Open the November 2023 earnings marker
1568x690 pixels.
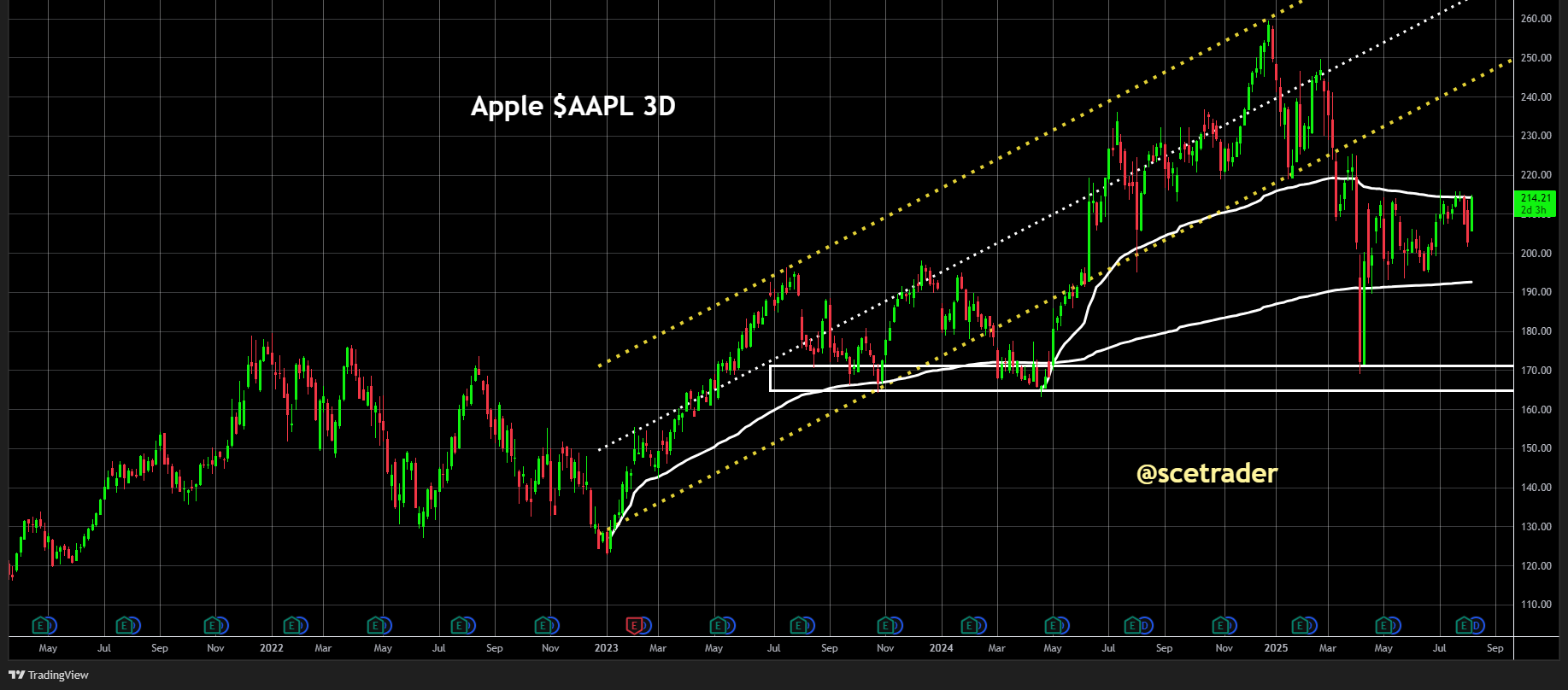(885, 626)
